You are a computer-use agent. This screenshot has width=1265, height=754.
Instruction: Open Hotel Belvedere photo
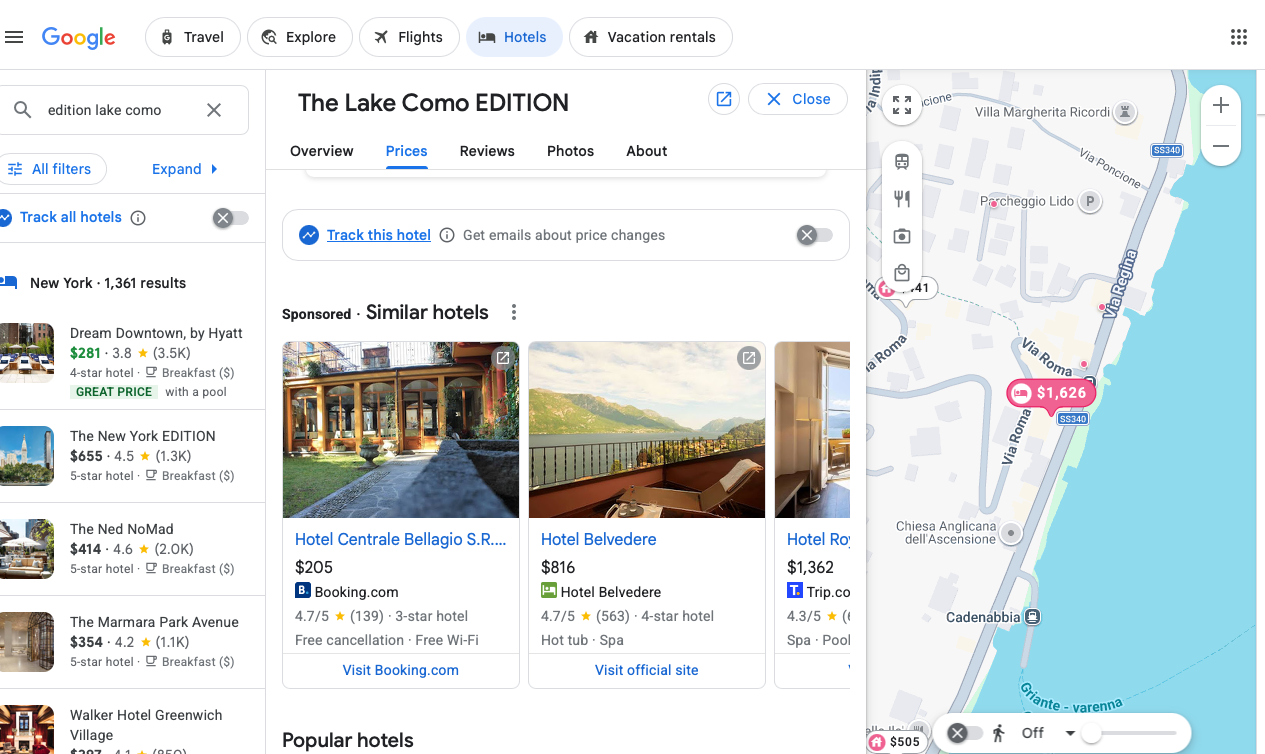click(x=647, y=430)
